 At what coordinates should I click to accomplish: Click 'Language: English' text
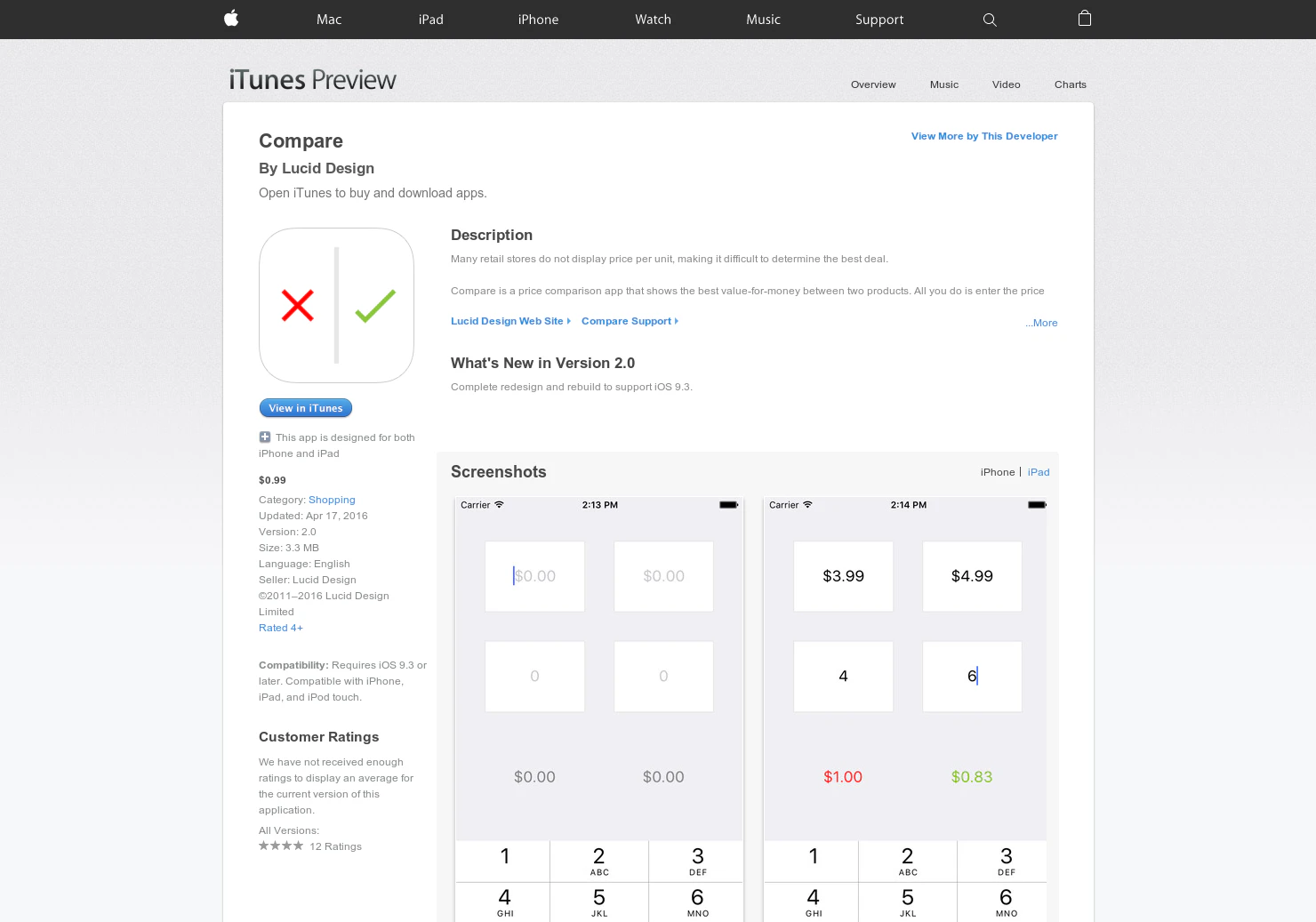pyautogui.click(x=304, y=564)
